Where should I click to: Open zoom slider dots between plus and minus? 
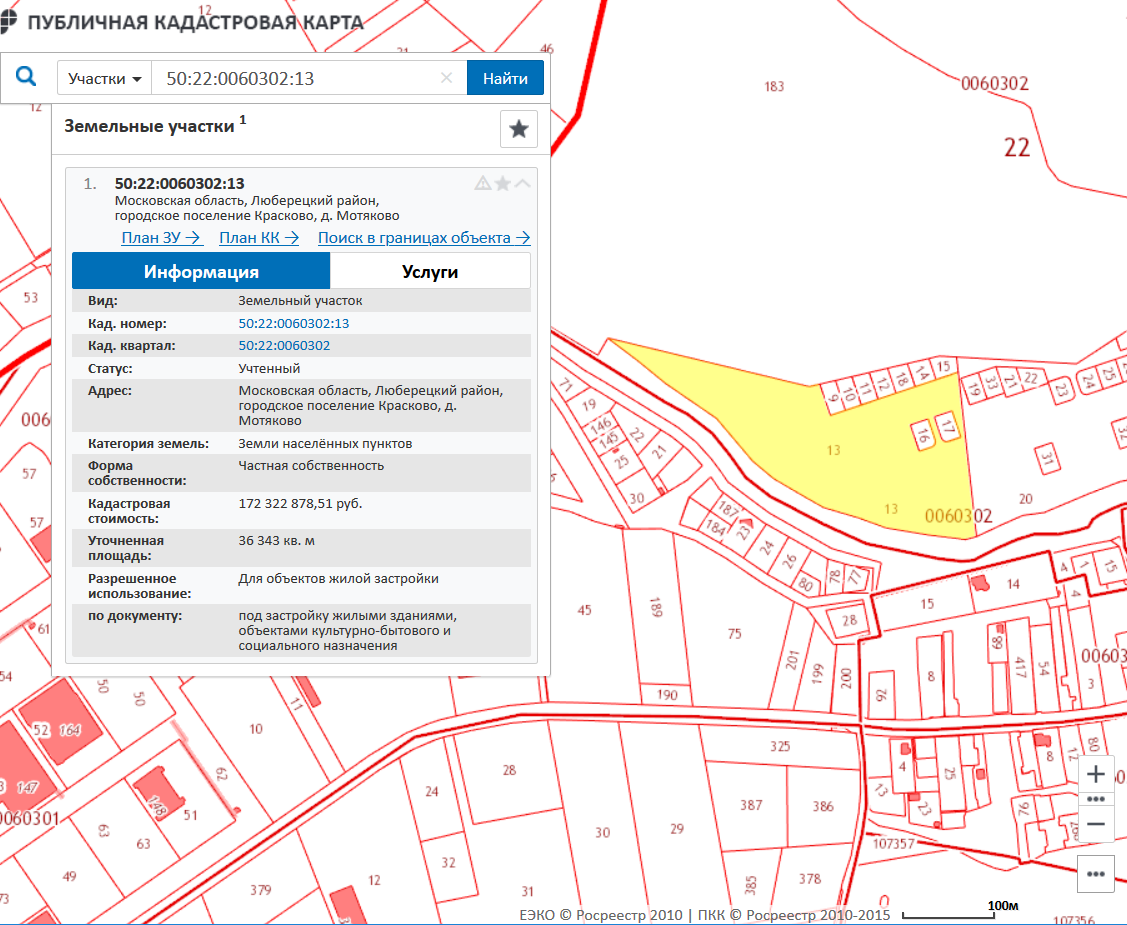coord(1095,799)
